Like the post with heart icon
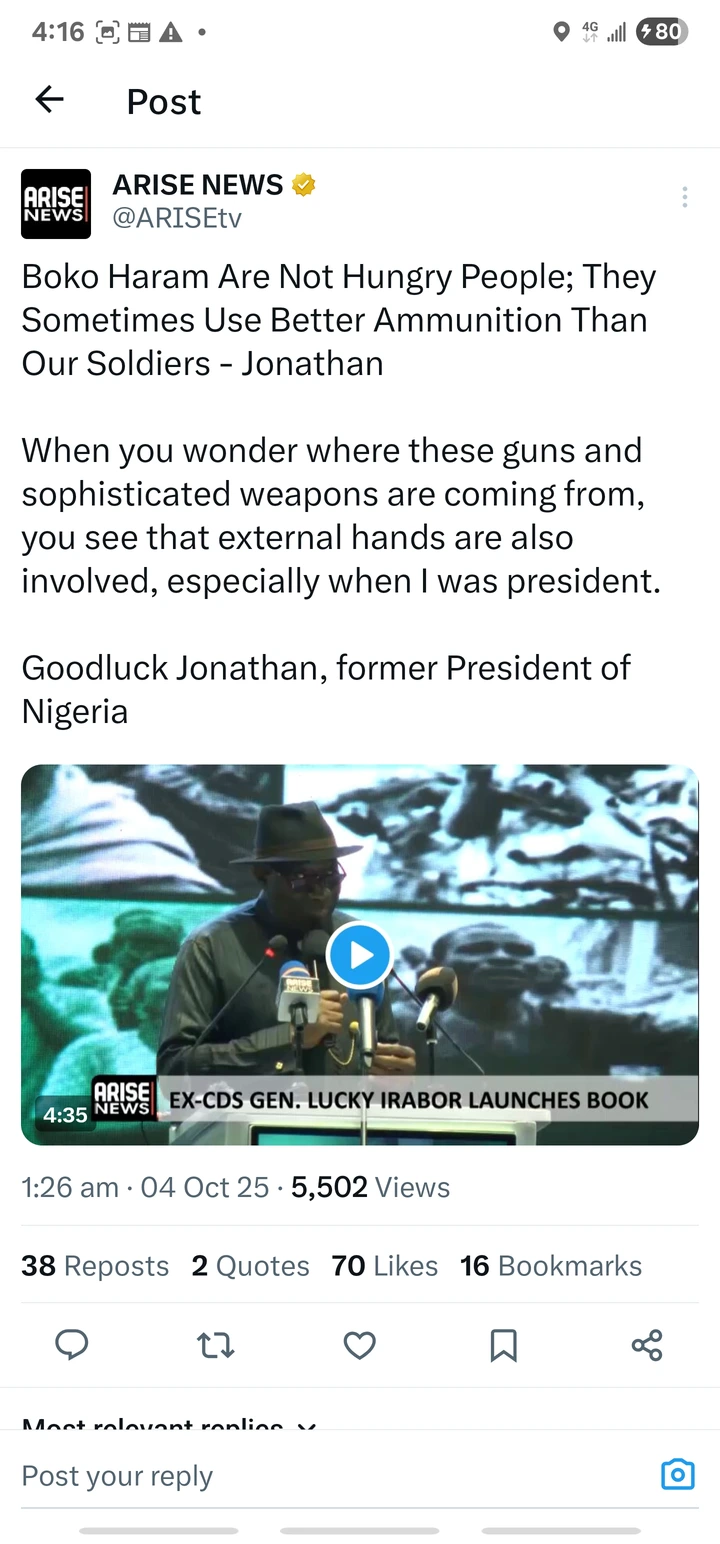Image resolution: width=720 pixels, height=1544 pixels. pyautogui.click(x=360, y=1345)
